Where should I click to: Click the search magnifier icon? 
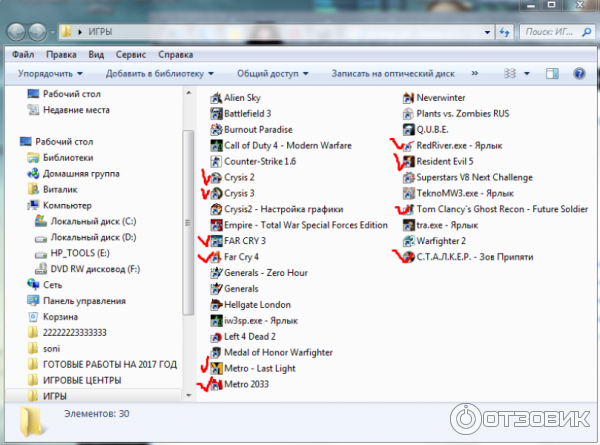[587, 32]
